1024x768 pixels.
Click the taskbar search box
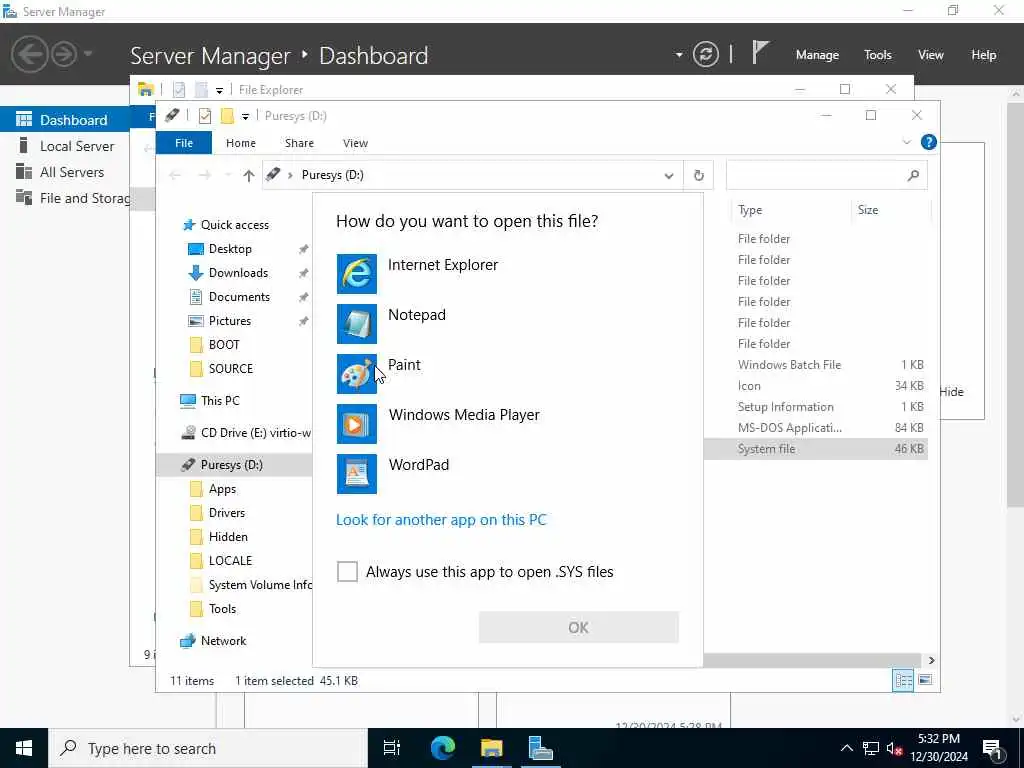[208, 748]
